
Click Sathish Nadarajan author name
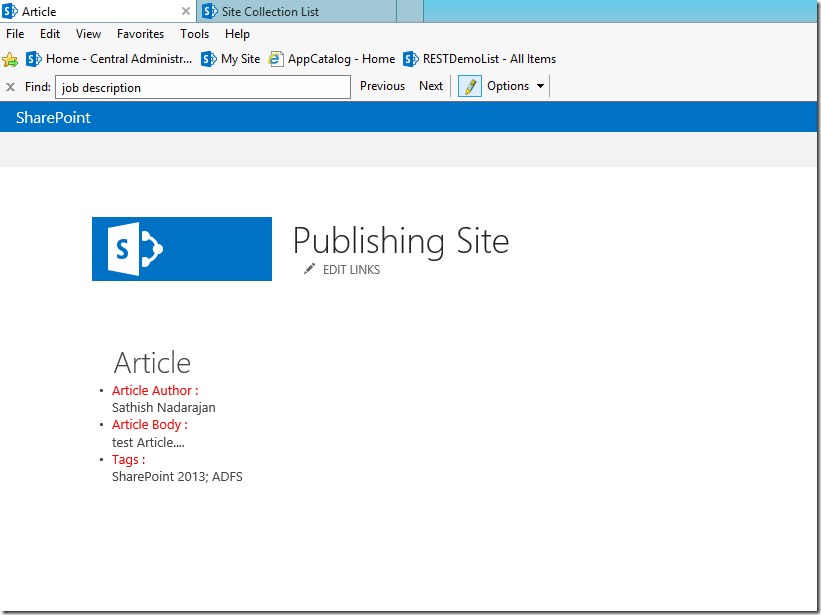coord(163,408)
